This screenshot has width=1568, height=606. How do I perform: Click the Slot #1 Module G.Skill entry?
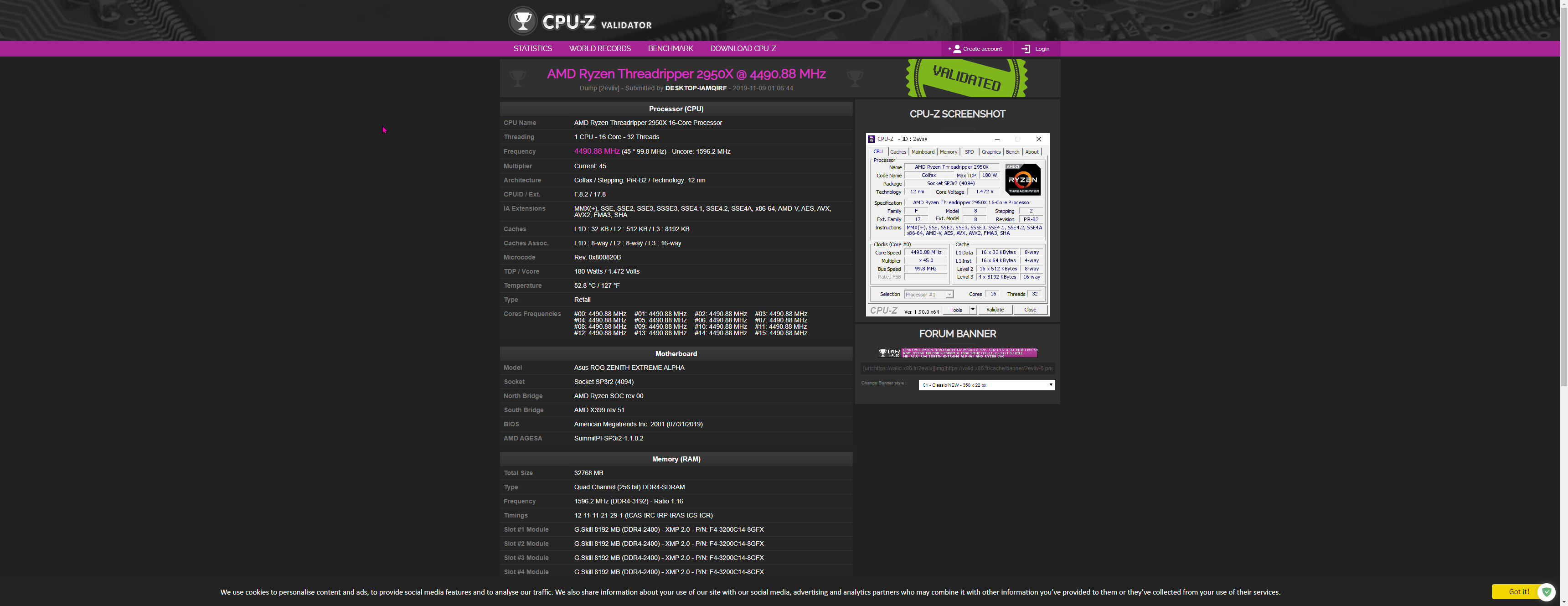point(668,530)
